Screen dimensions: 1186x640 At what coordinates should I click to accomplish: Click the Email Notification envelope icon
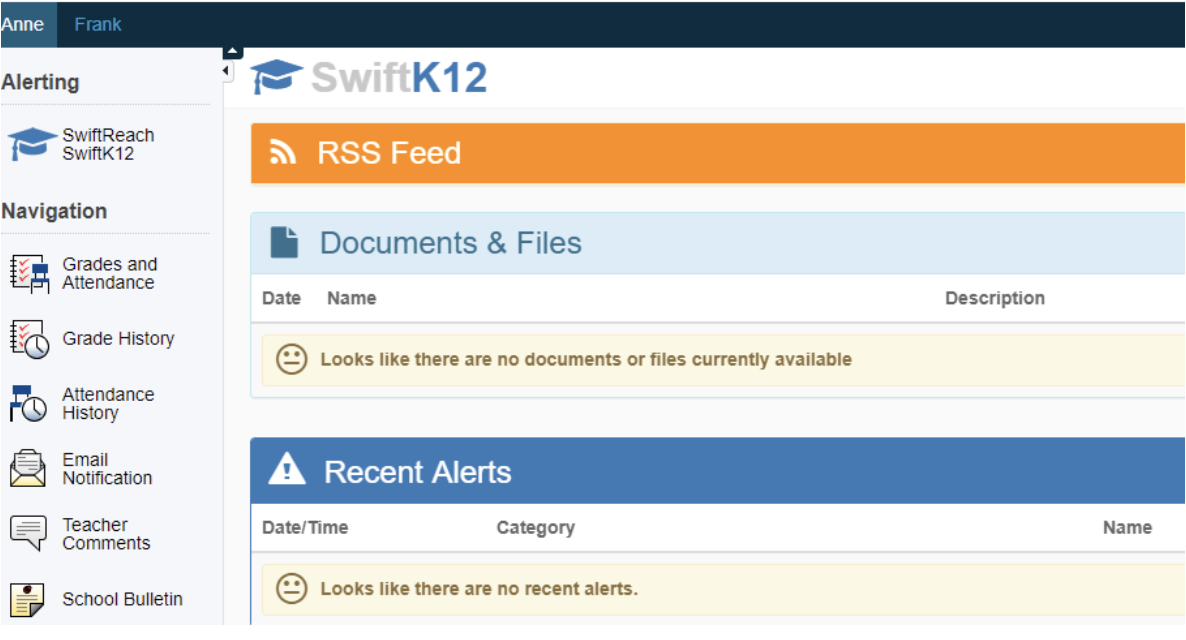click(x=28, y=468)
